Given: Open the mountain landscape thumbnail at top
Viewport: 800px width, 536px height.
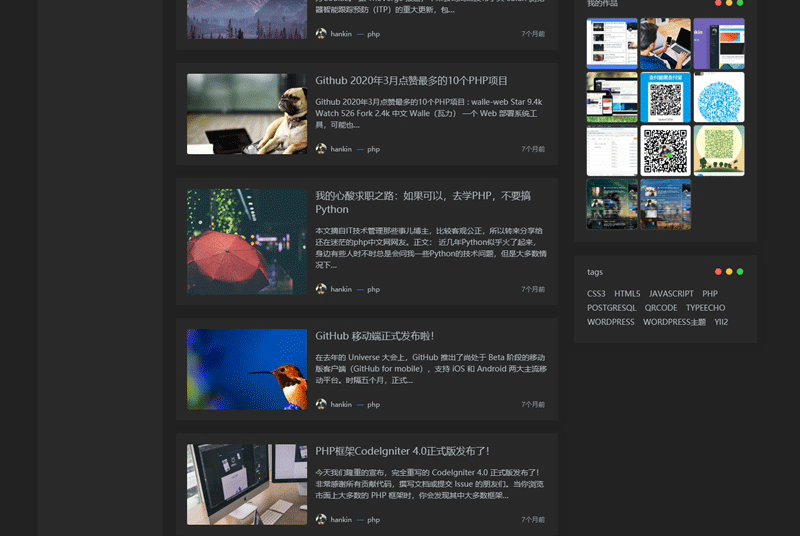Looking at the screenshot, I should click(x=247, y=19).
